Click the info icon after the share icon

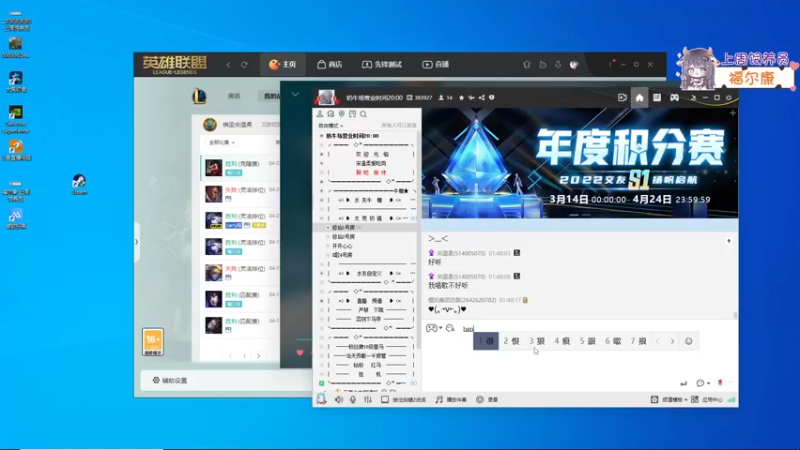coord(491,97)
